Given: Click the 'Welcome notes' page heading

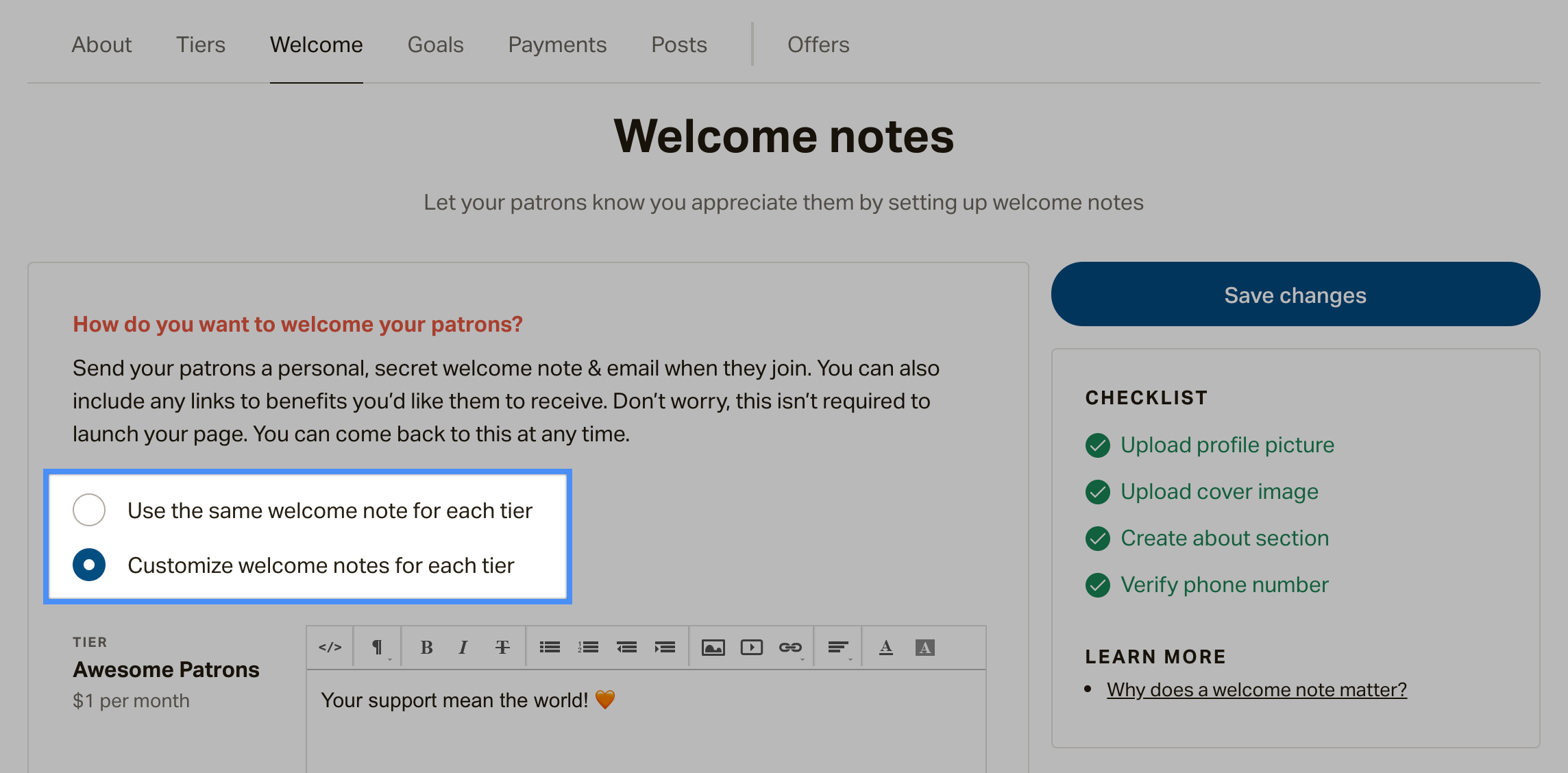Looking at the screenshot, I should (x=783, y=136).
